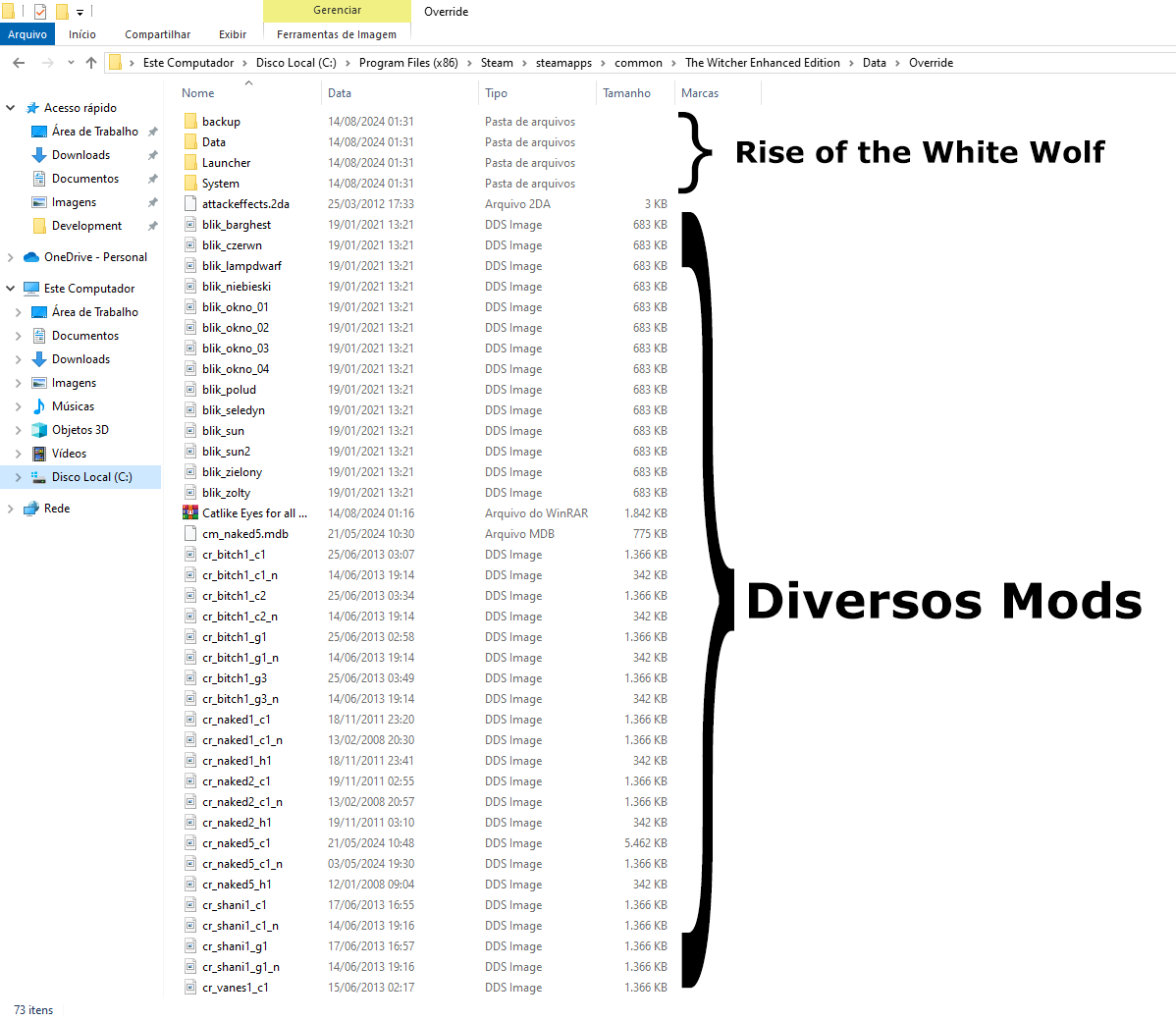1176x1021 pixels.
Task: Select the blik_barghest DDS file icon
Action: [190, 224]
